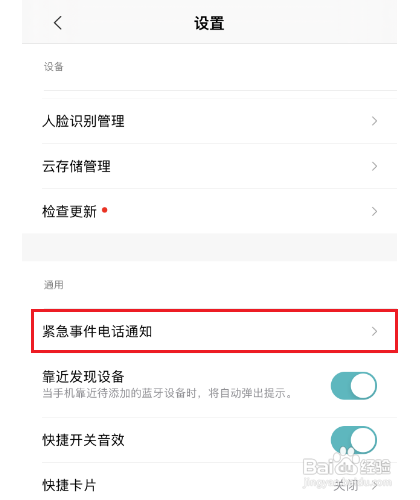
Task: Open 云存储管理 chevron arrow
Action: pos(374,166)
